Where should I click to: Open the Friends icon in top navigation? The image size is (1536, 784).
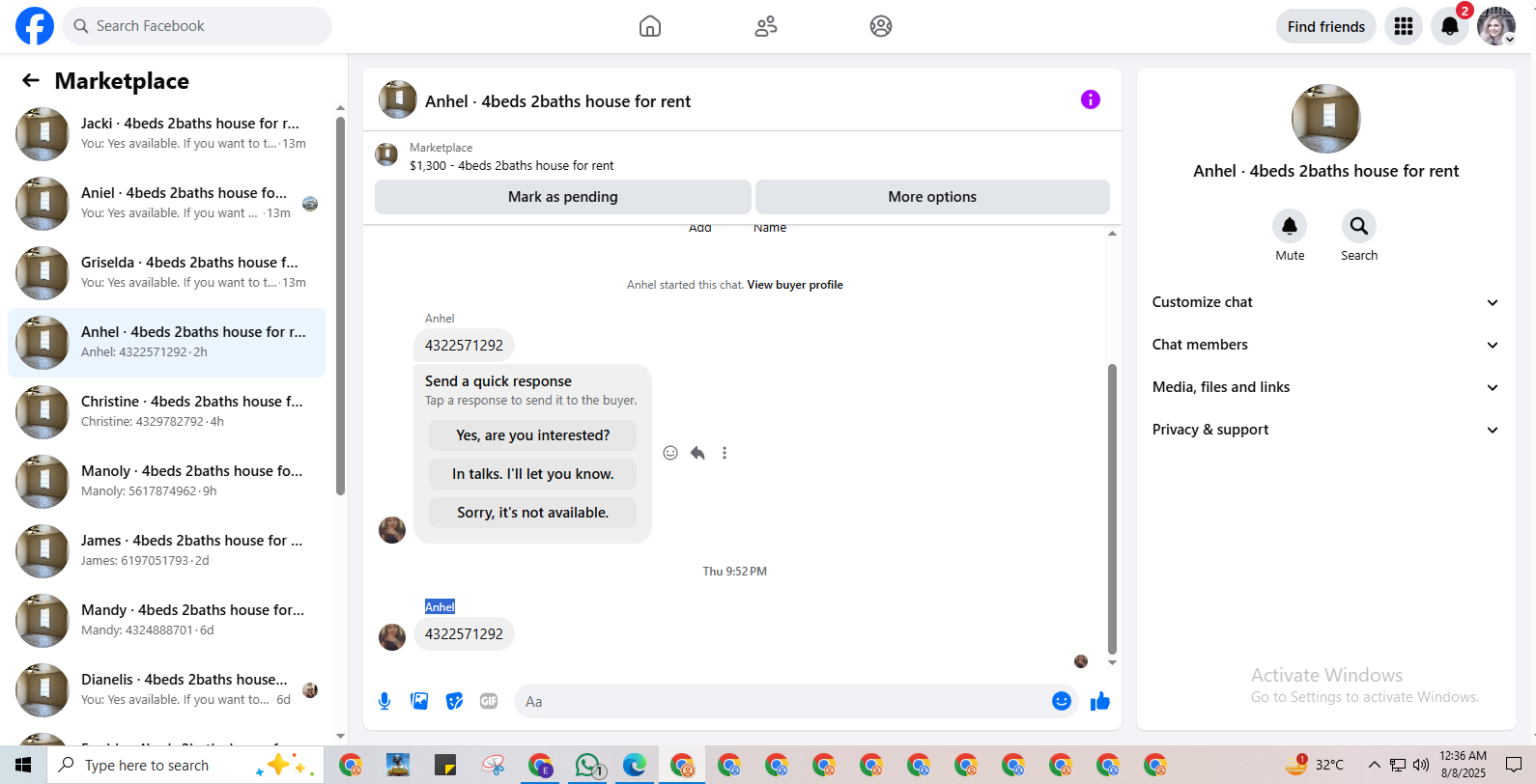(x=766, y=26)
